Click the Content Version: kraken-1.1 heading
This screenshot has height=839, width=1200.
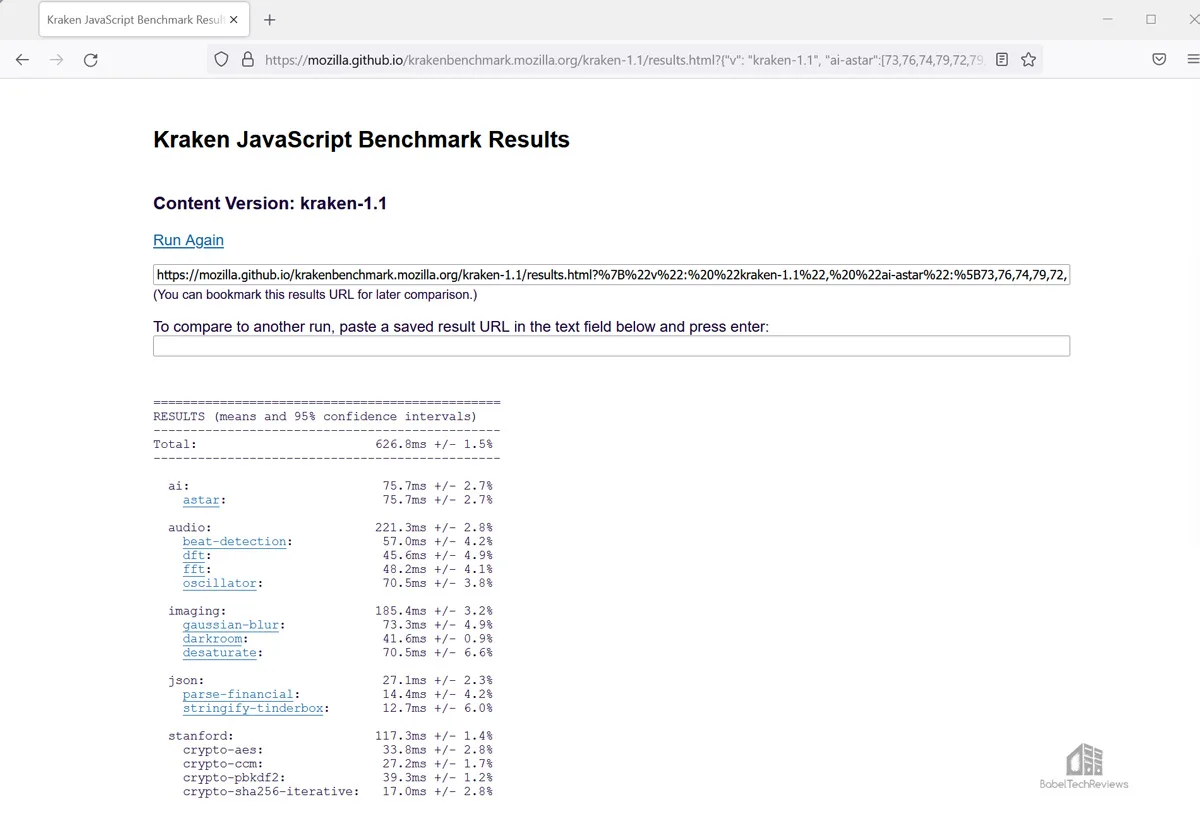click(x=270, y=203)
